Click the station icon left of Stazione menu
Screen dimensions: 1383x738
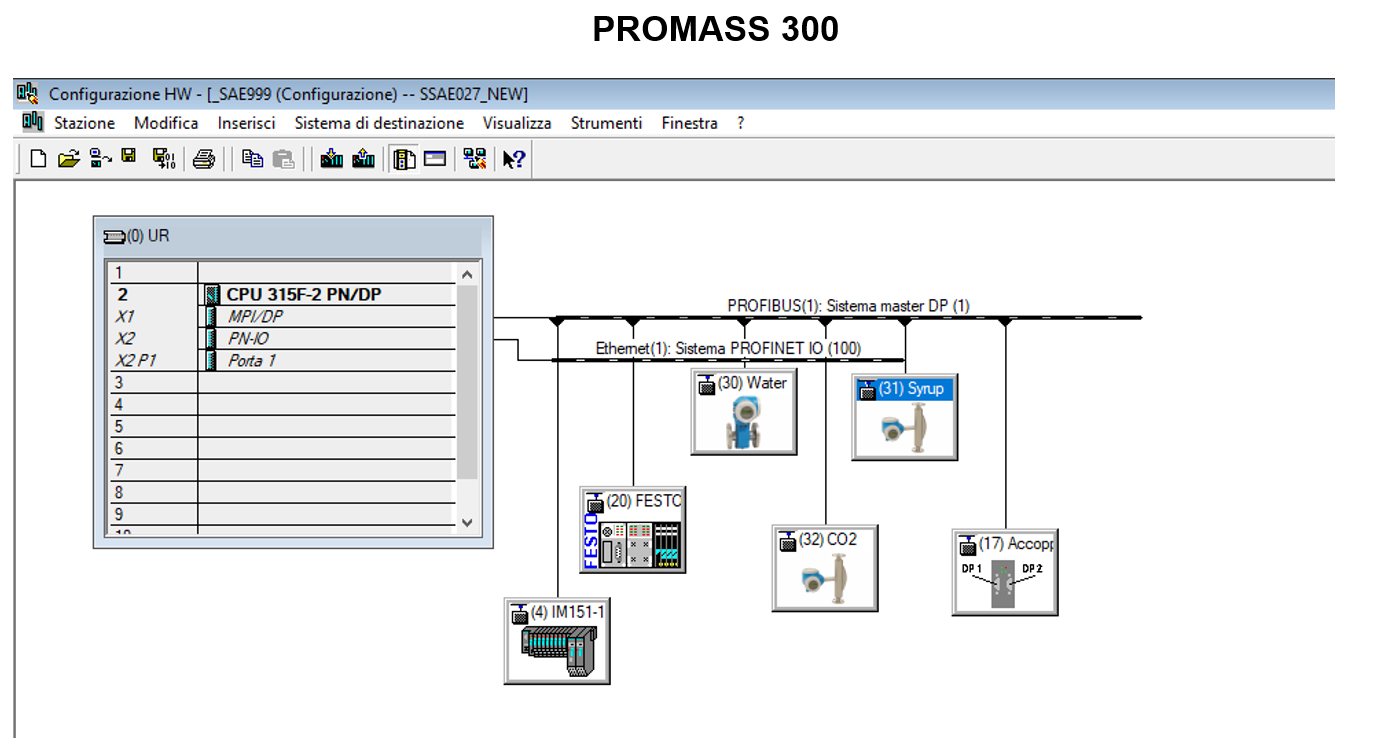click(33, 122)
